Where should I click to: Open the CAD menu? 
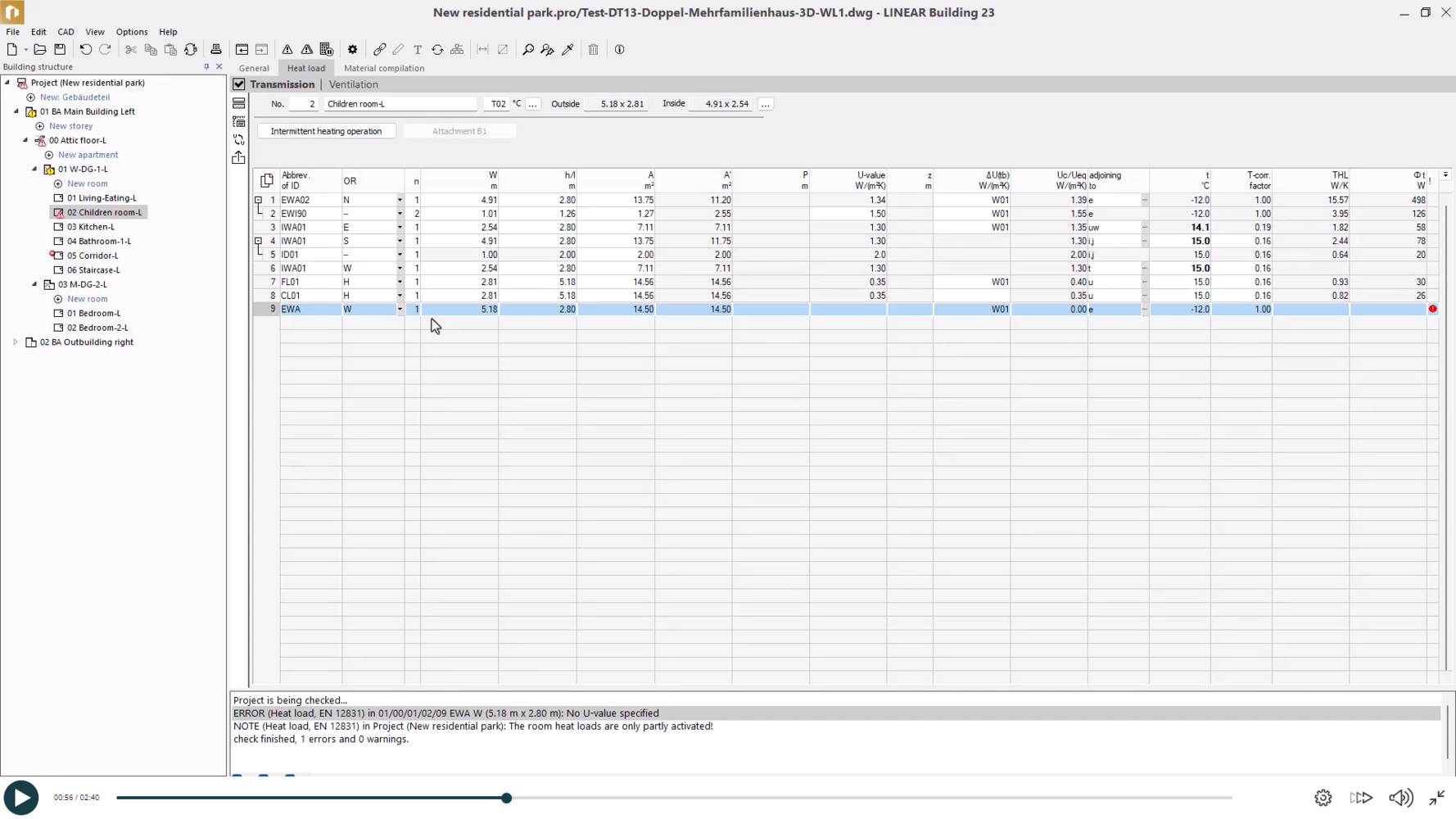point(66,32)
